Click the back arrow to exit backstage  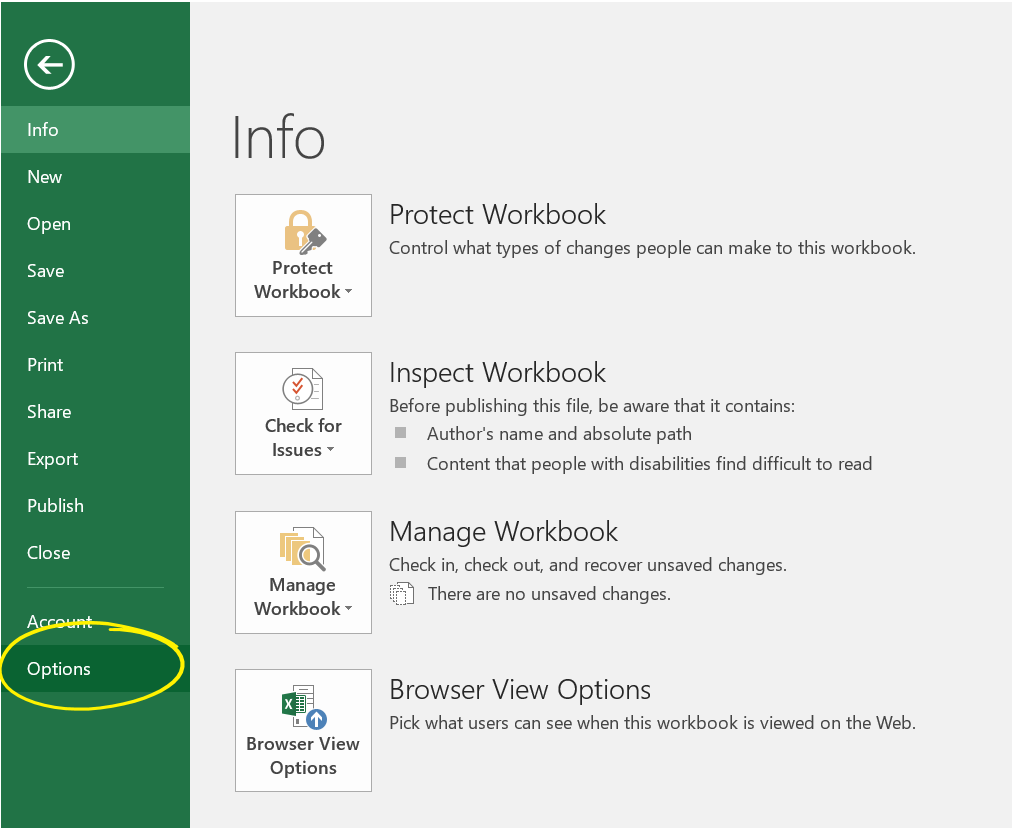click(49, 66)
